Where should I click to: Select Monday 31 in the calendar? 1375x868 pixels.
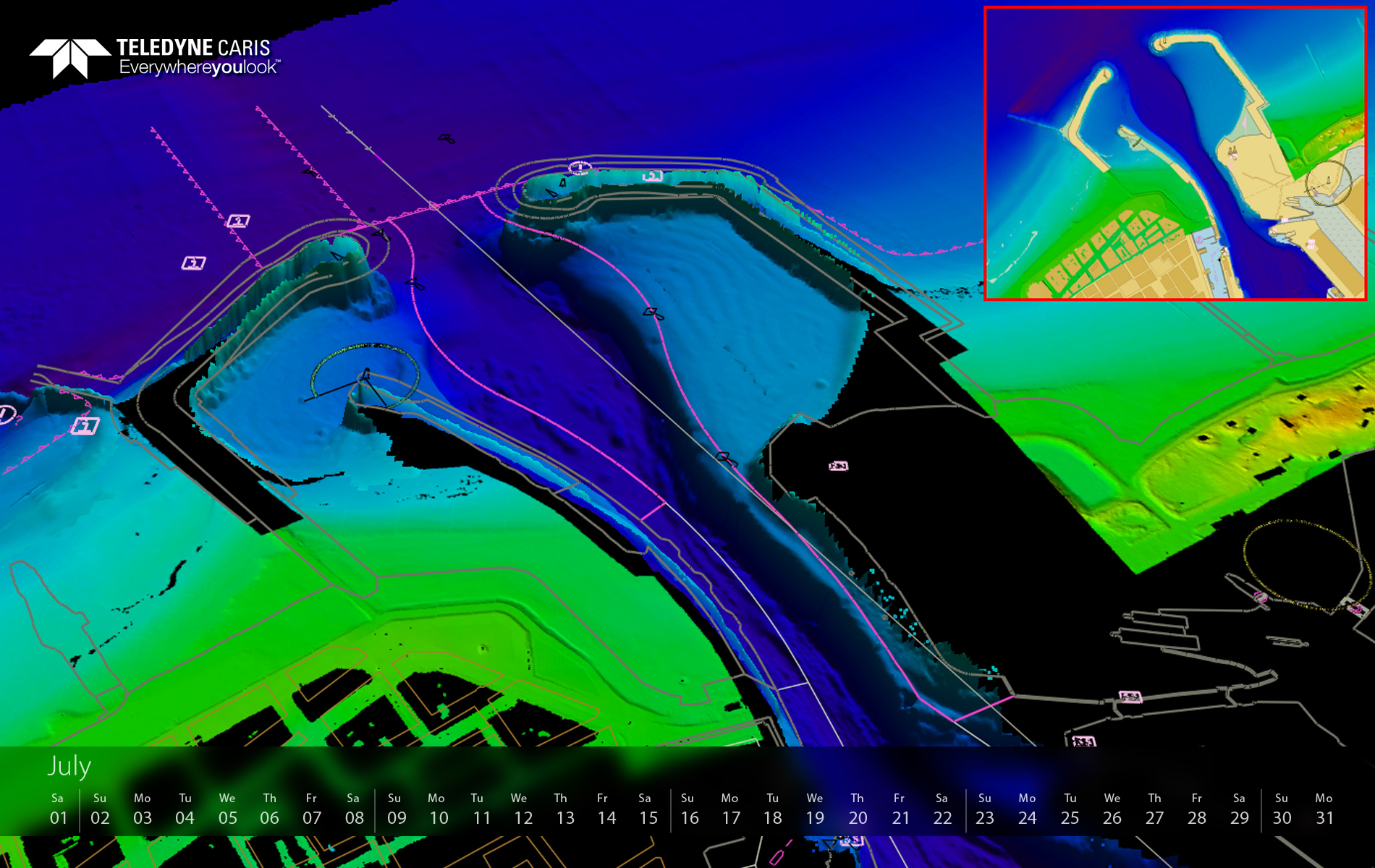click(x=1324, y=809)
